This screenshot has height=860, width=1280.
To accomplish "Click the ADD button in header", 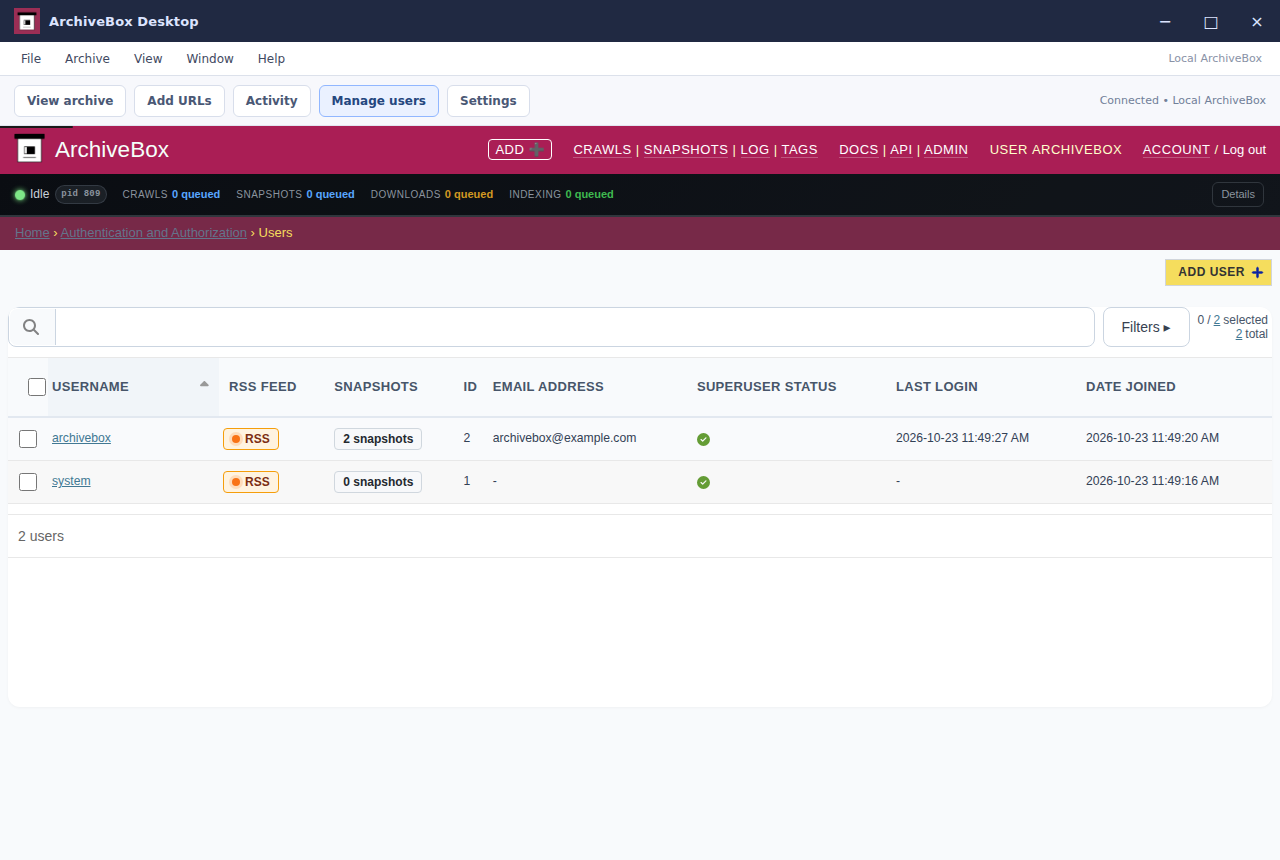I will point(520,150).
